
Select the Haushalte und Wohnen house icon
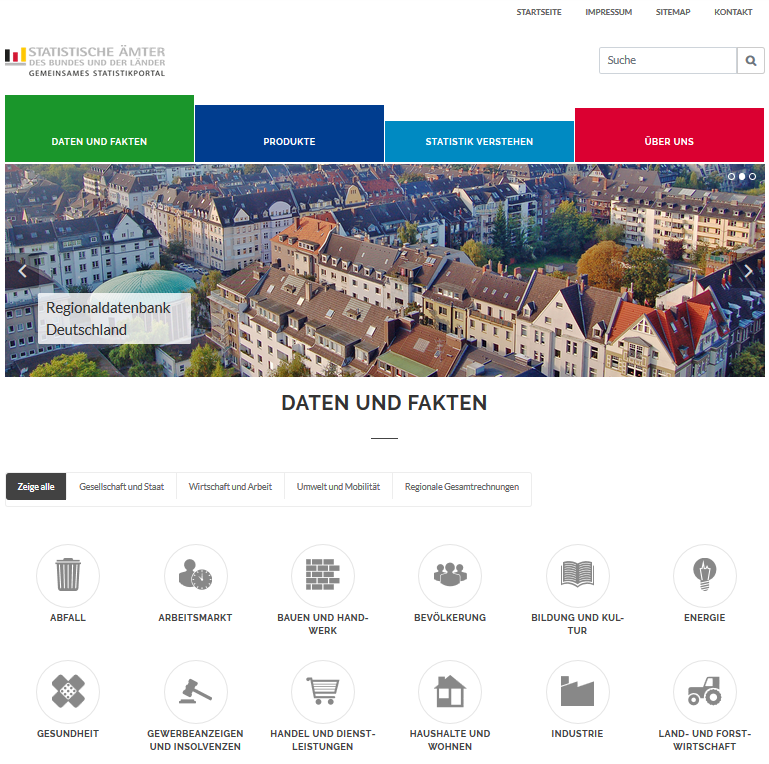pos(450,691)
